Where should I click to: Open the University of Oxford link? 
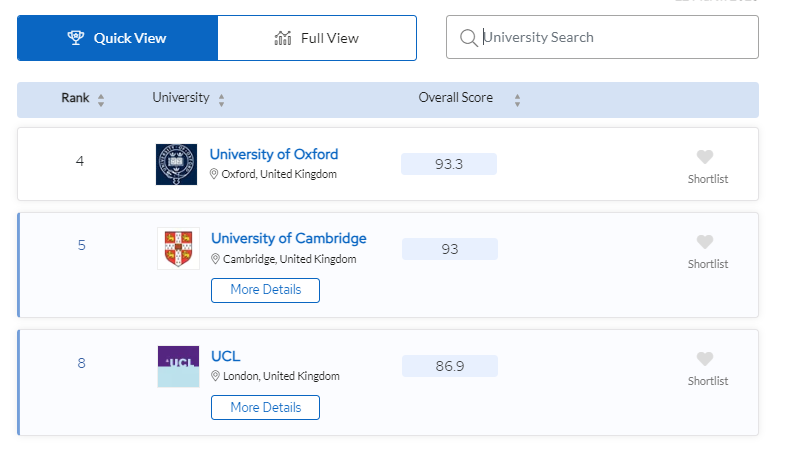(274, 154)
